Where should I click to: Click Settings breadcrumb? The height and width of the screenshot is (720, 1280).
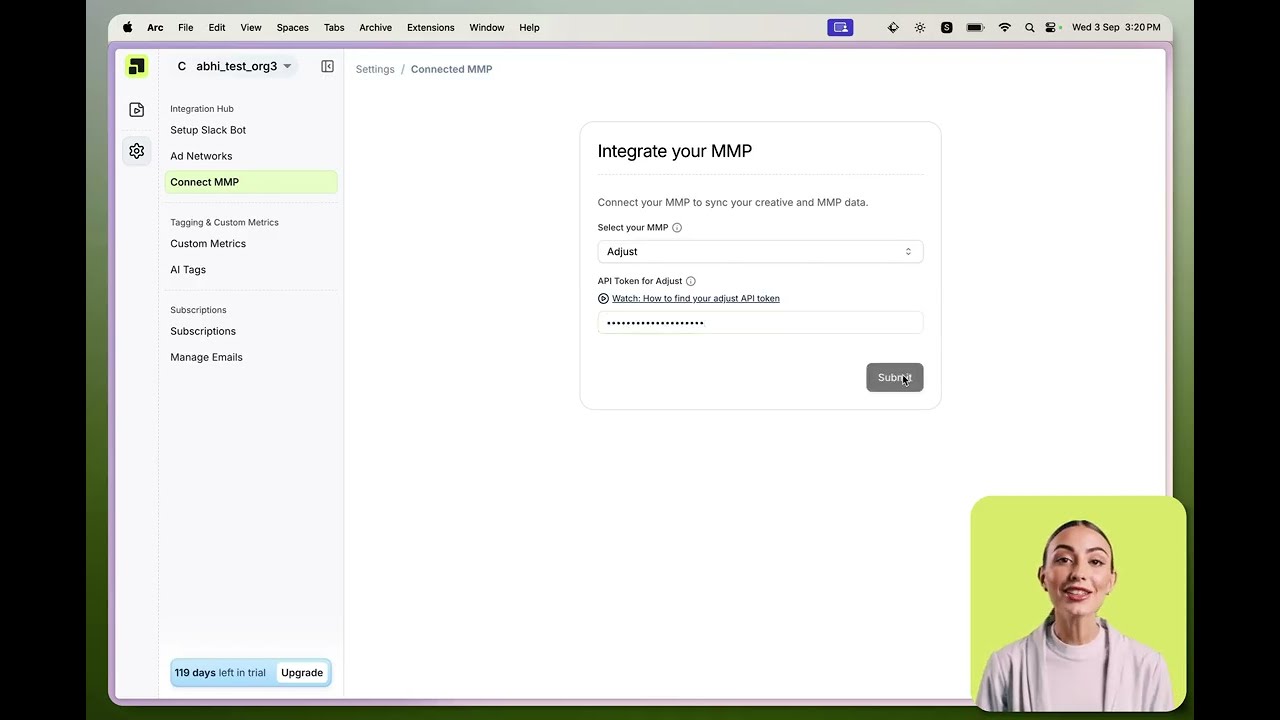click(x=375, y=69)
